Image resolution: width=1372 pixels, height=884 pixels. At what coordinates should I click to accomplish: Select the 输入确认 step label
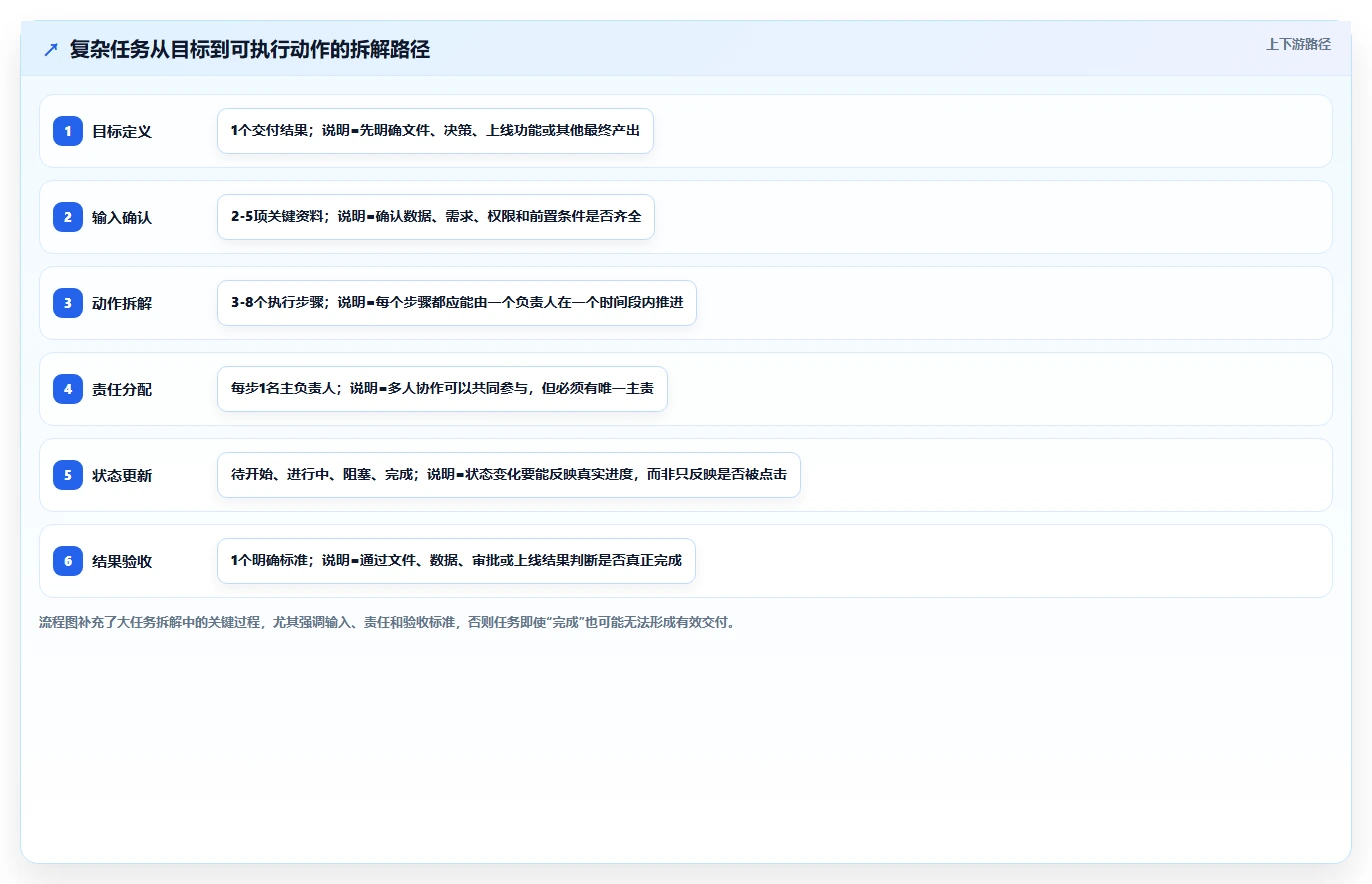coord(122,217)
